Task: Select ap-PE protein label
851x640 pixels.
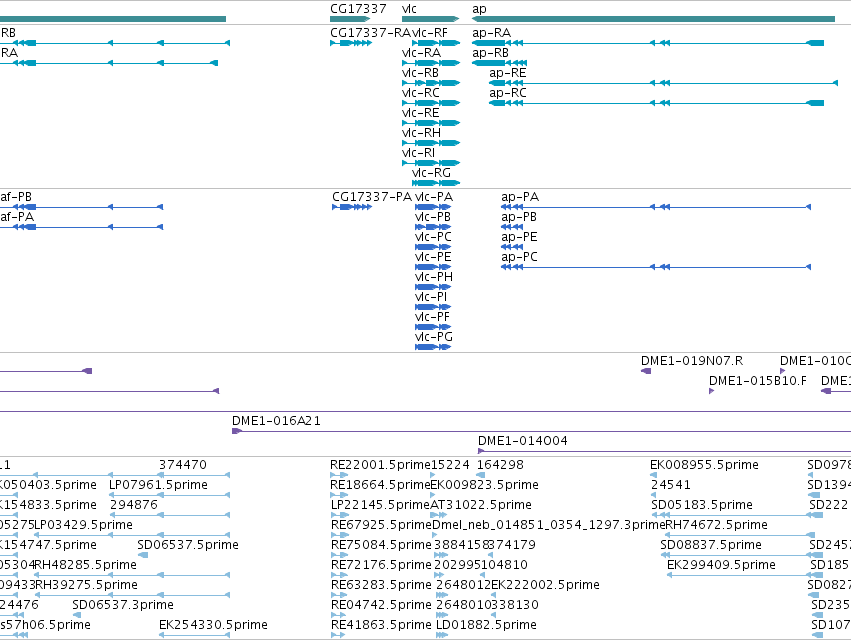Action: 519,237
